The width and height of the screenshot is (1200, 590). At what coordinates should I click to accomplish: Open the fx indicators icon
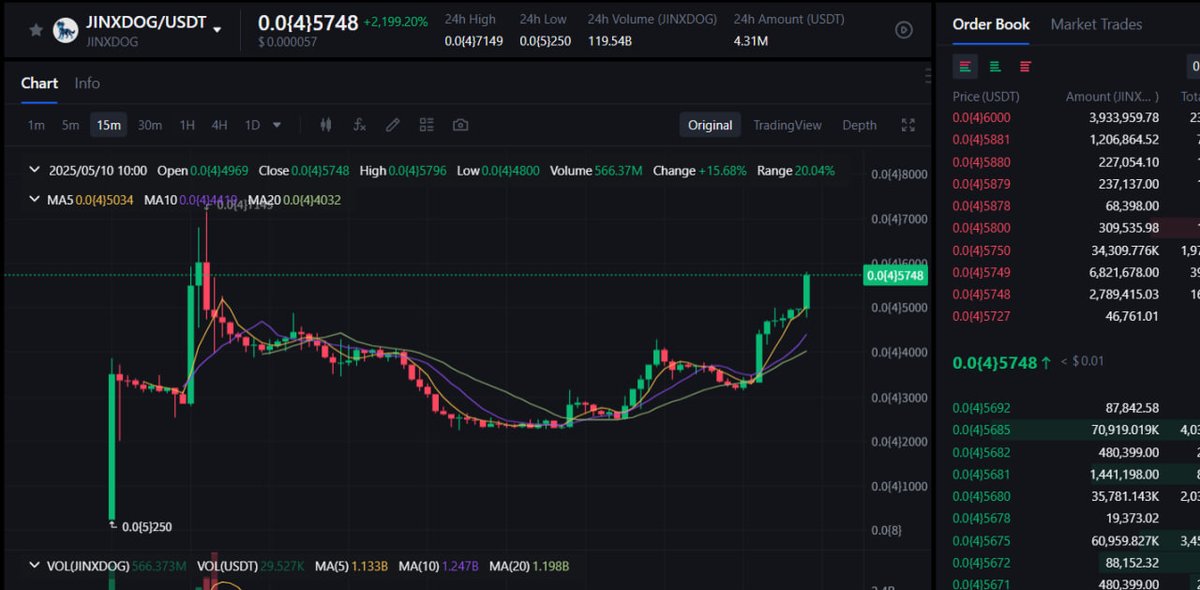(360, 125)
